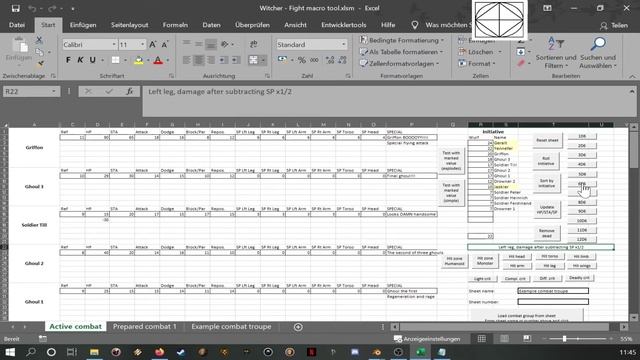This screenshot has width=640, height=360.
Task: Open the Standard number format dropdown
Action: [x=343, y=44]
